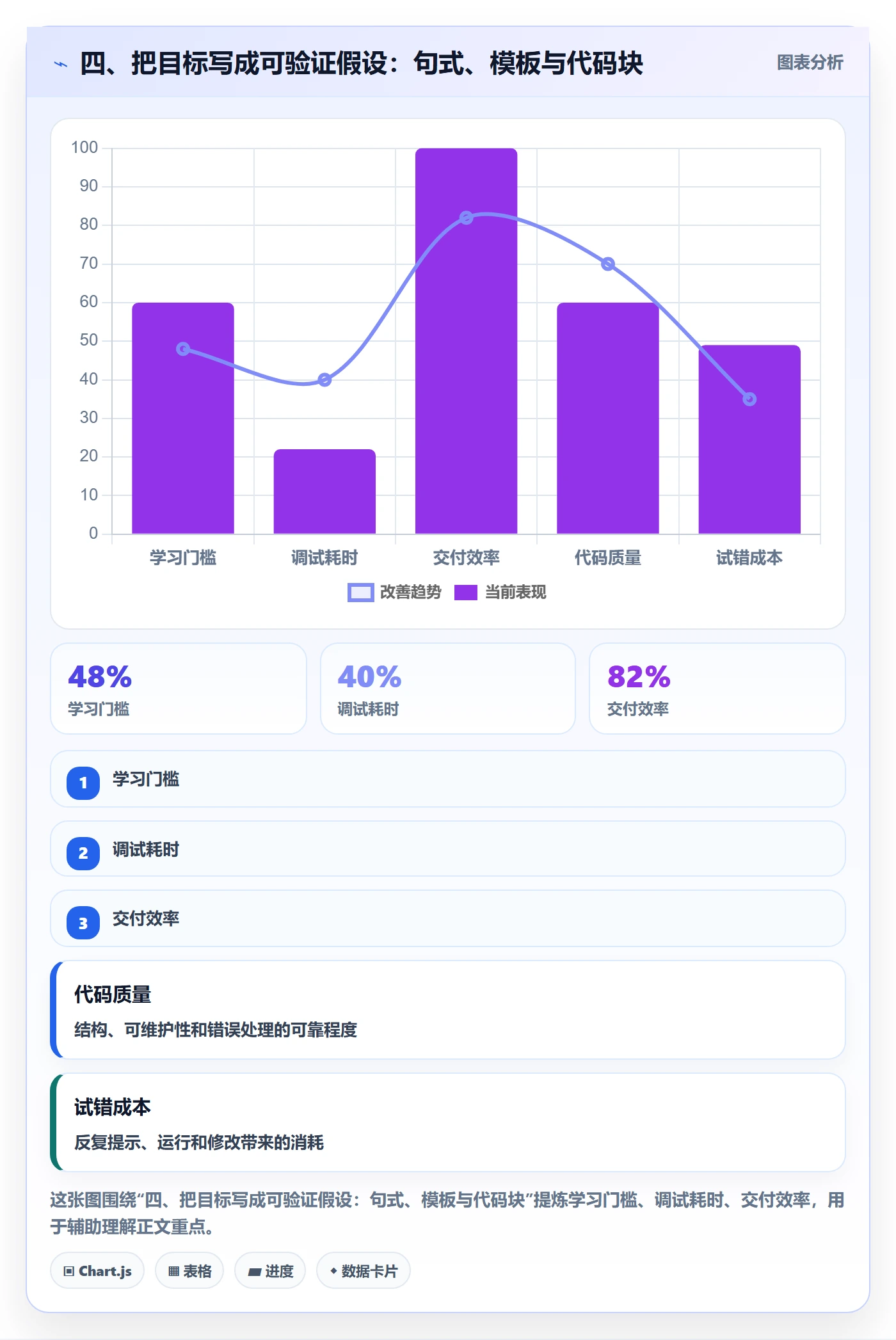Open the 48% 学习门槛 data card
The width and height of the screenshot is (896, 1340).
coord(179,689)
